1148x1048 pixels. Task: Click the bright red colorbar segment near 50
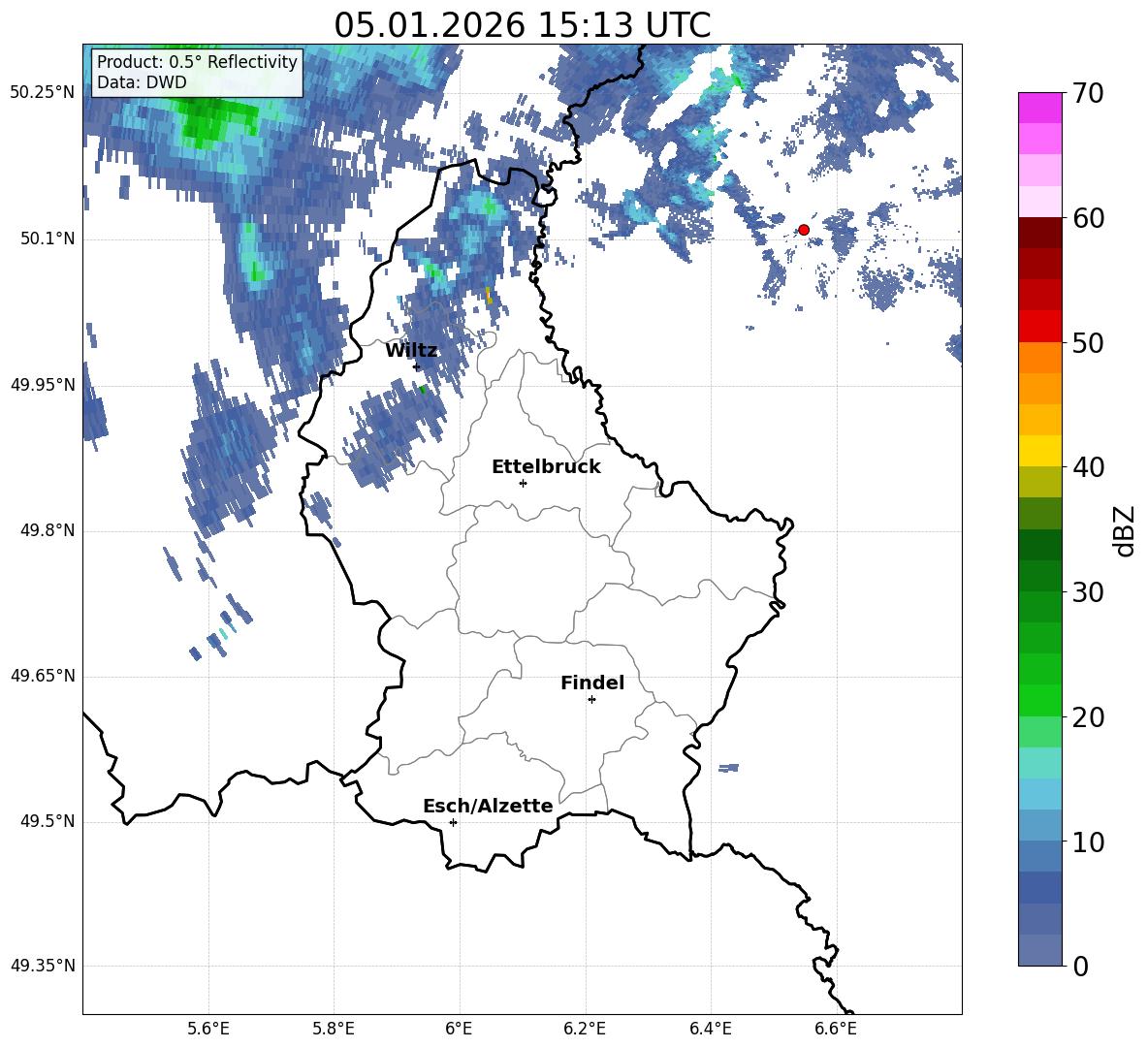click(1039, 327)
